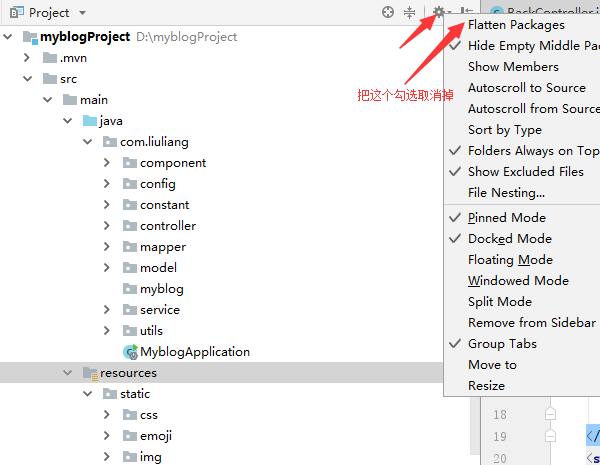This screenshot has height=465, width=600.
Task: Choose Remove from Sidebar
Action: (x=522, y=323)
